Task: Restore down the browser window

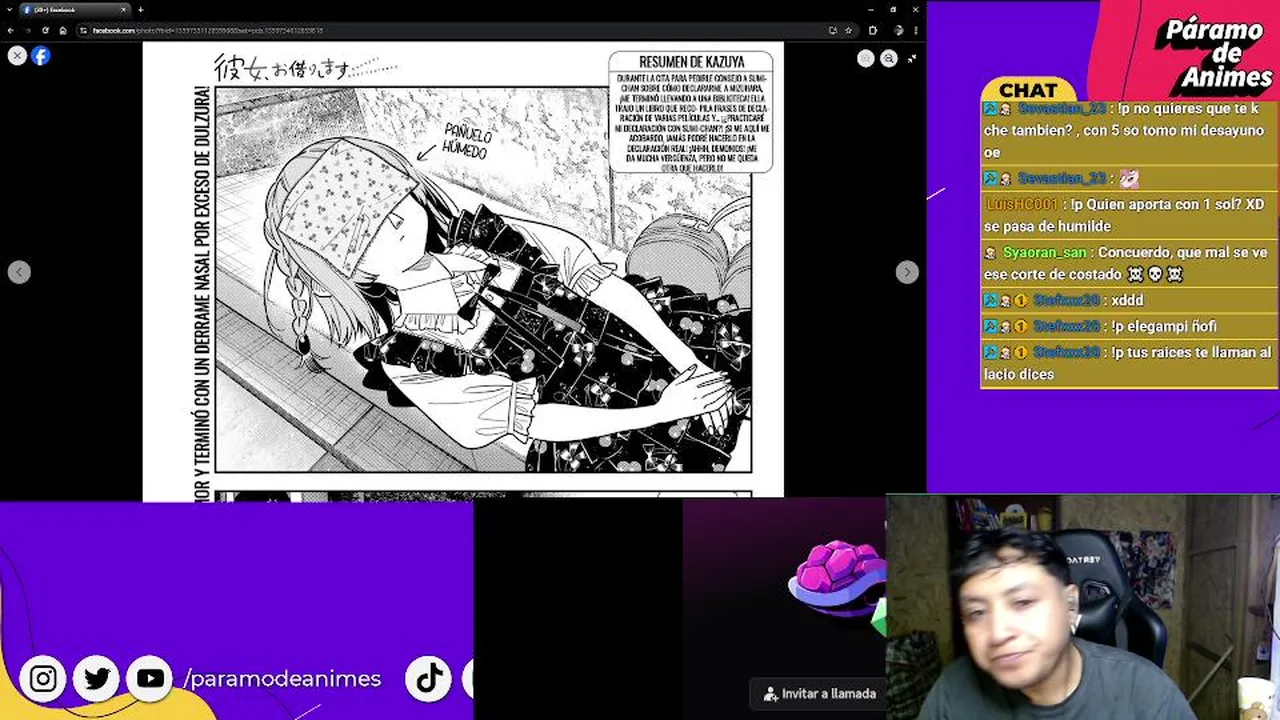Action: coord(893,10)
